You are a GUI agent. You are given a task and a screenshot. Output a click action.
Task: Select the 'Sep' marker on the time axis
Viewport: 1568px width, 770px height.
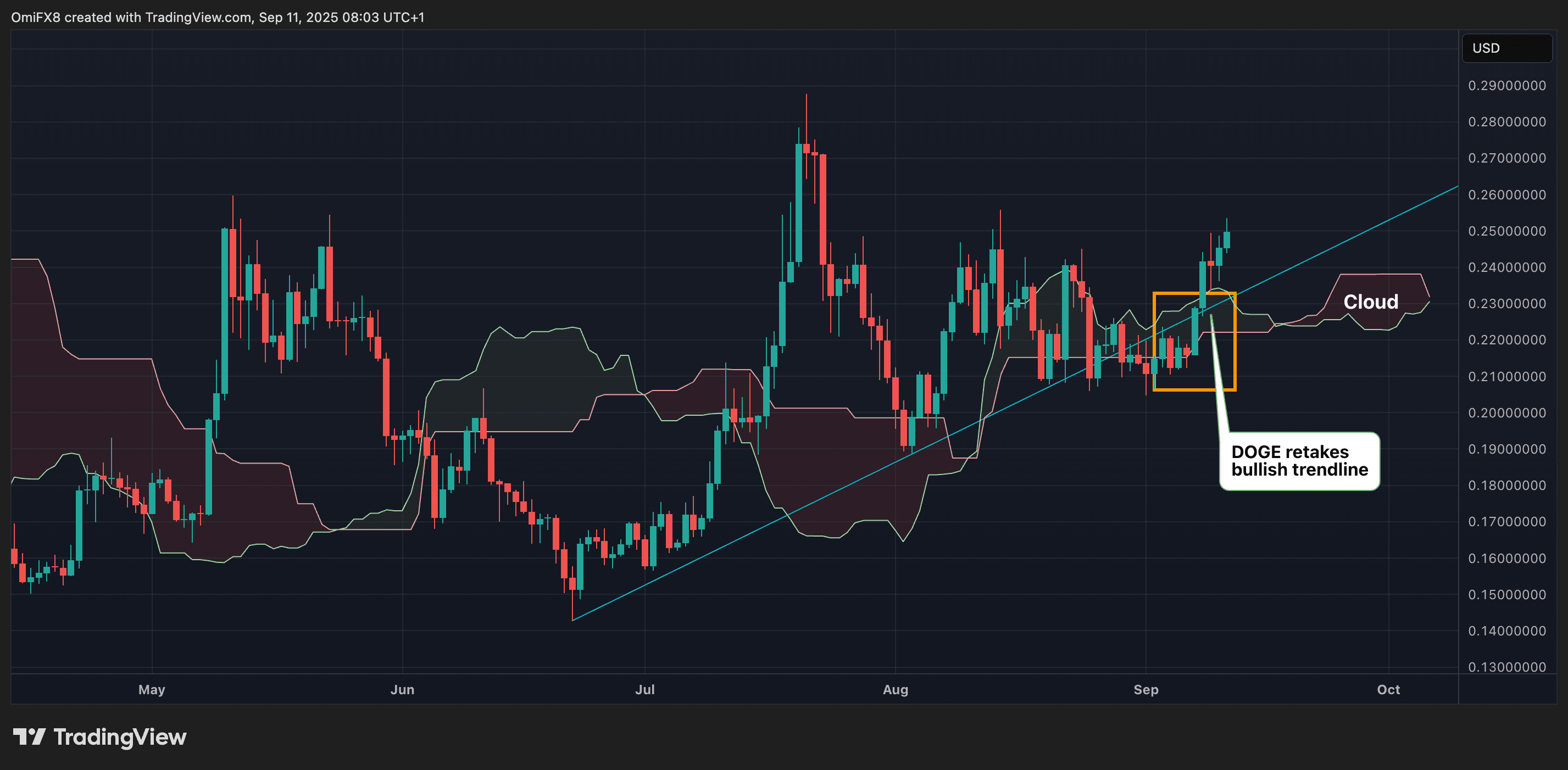(x=1147, y=690)
